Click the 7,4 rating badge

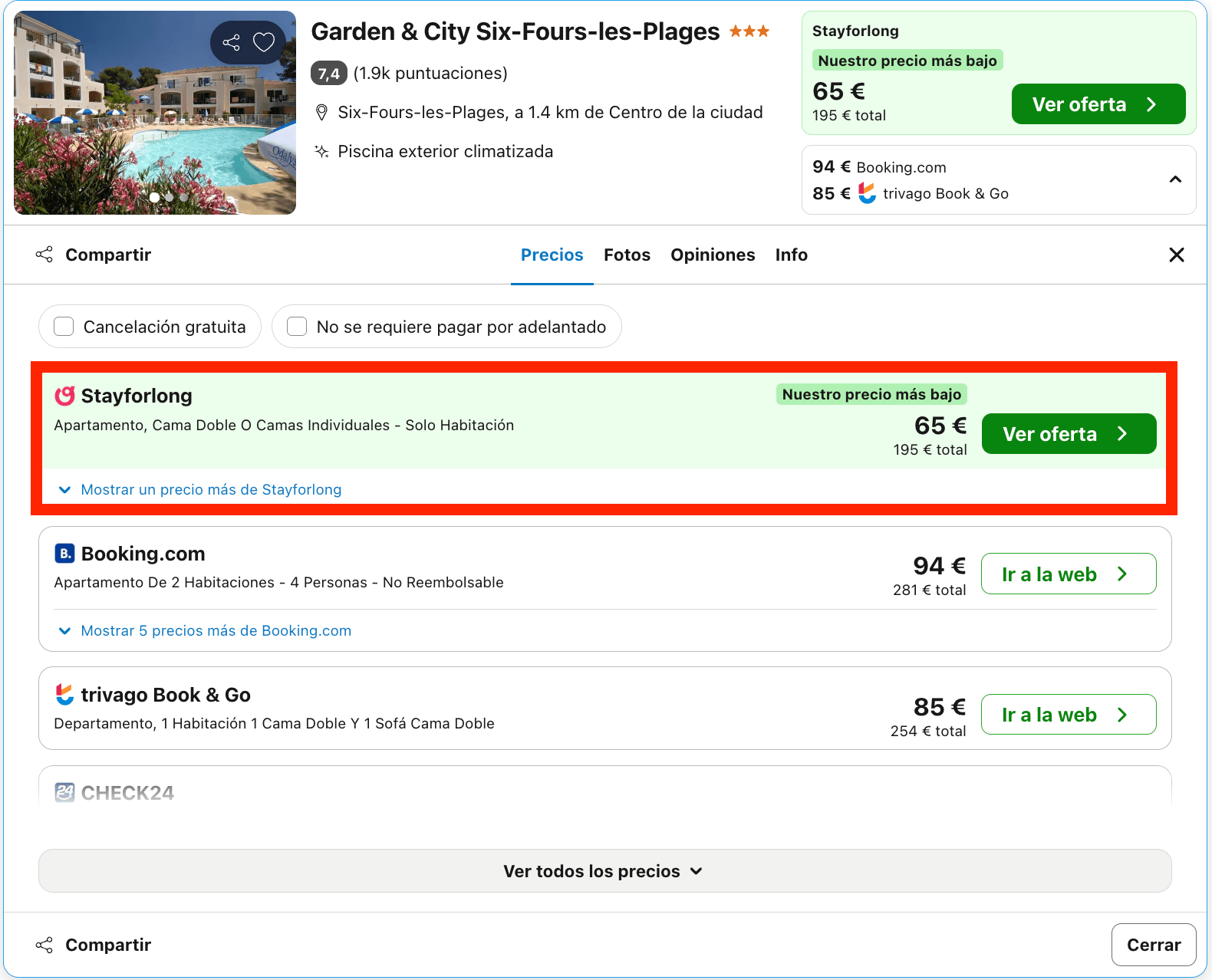(329, 73)
